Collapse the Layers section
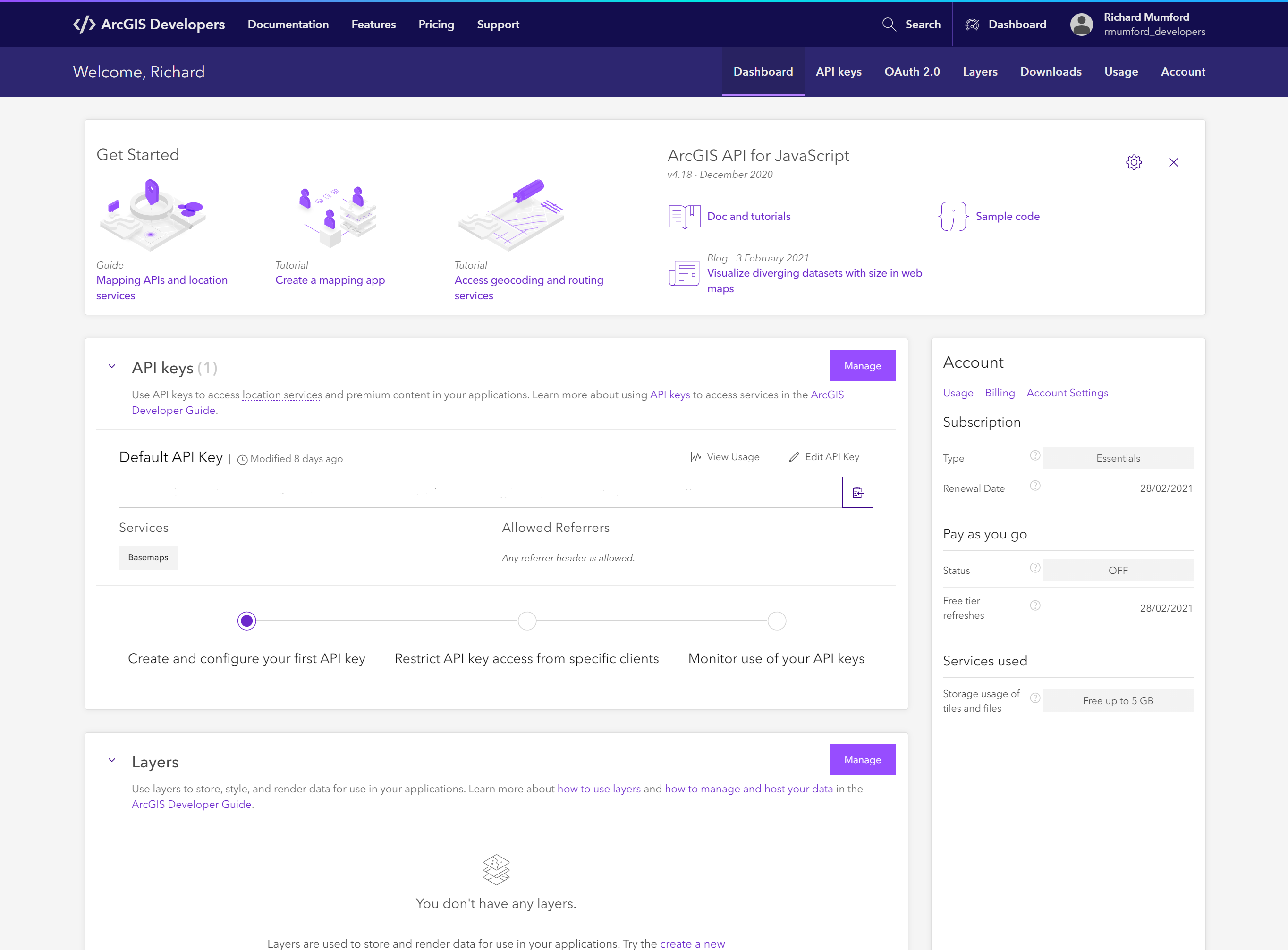This screenshot has height=950, width=1288. click(x=112, y=761)
